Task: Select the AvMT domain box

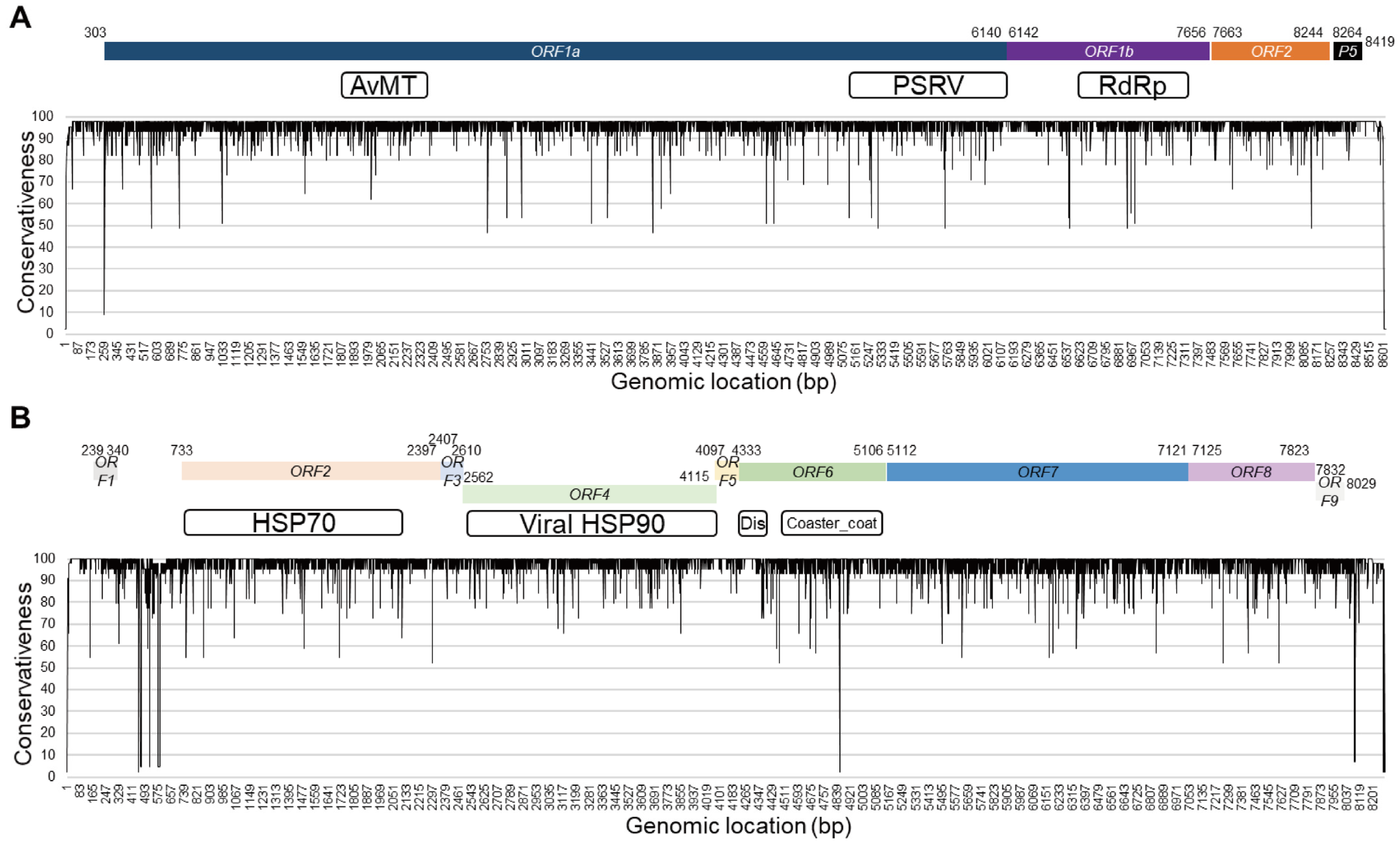Action: pos(384,85)
